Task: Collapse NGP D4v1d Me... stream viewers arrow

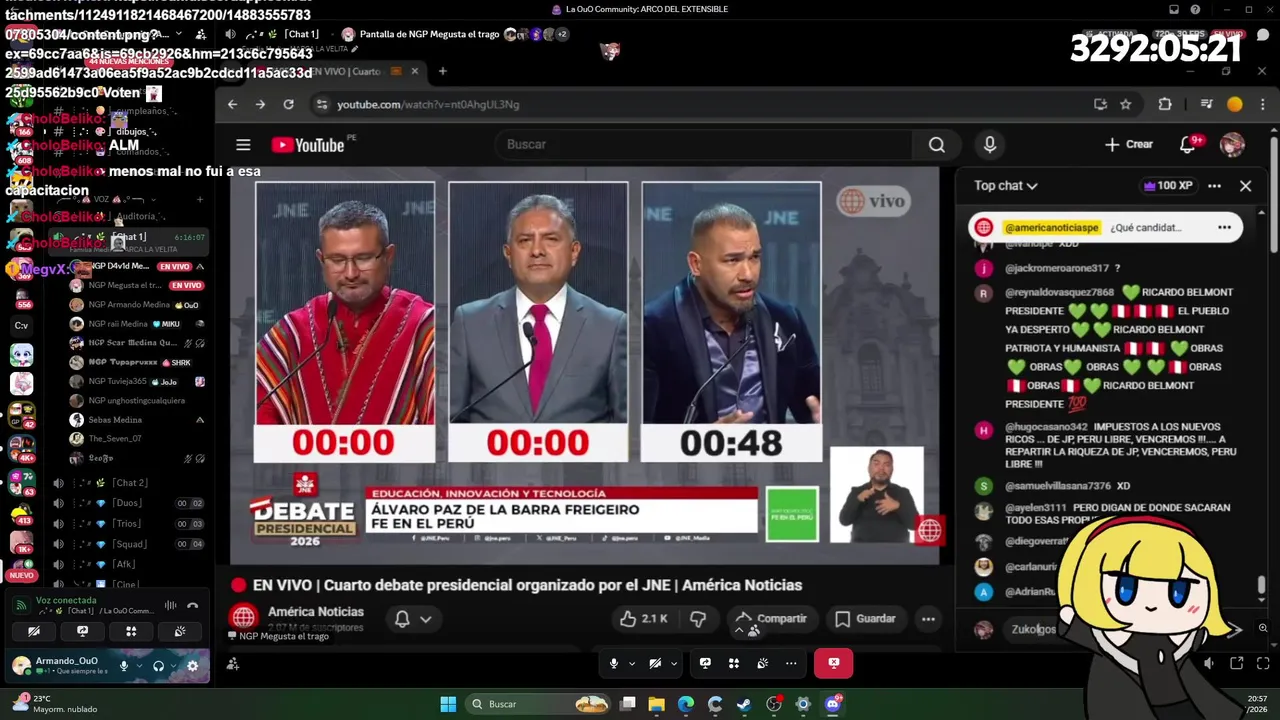Action: [200, 267]
